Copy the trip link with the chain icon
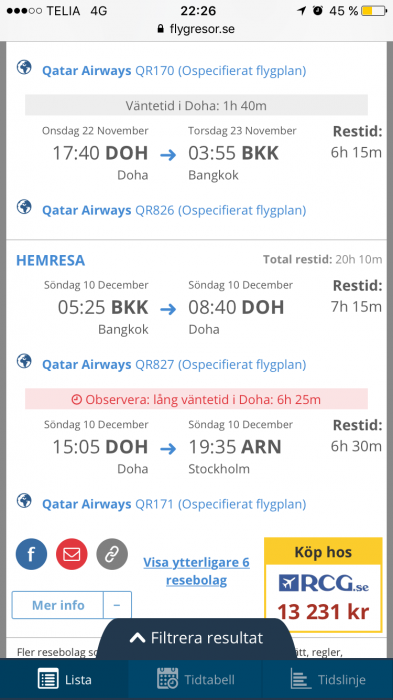 112,554
